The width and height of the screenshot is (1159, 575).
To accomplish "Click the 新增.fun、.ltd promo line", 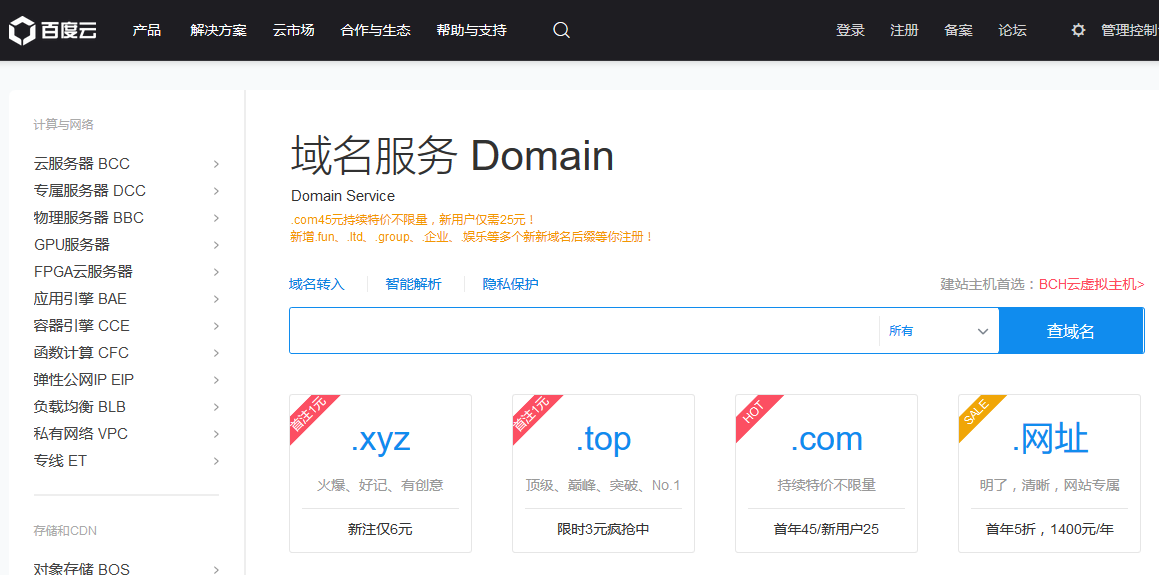I will pos(472,237).
